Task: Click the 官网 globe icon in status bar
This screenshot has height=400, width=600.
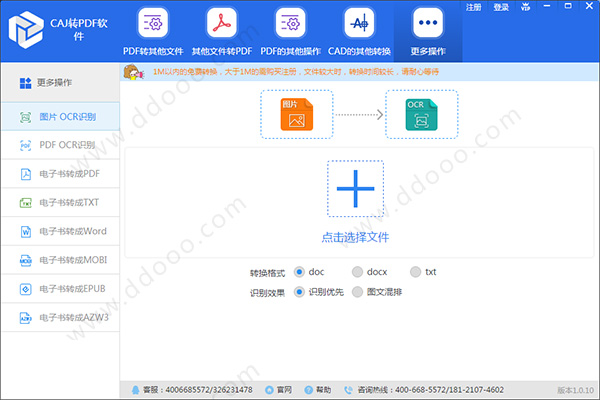Action: tap(269, 390)
